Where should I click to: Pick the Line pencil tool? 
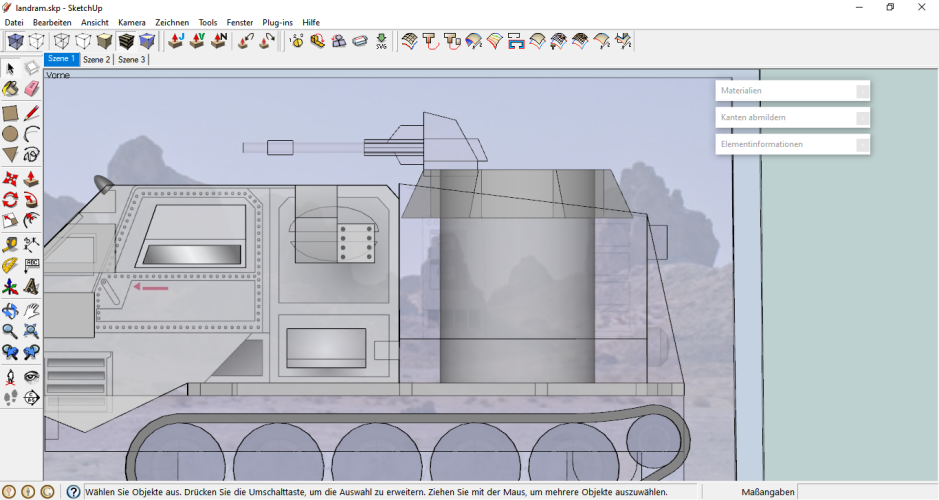click(x=31, y=113)
